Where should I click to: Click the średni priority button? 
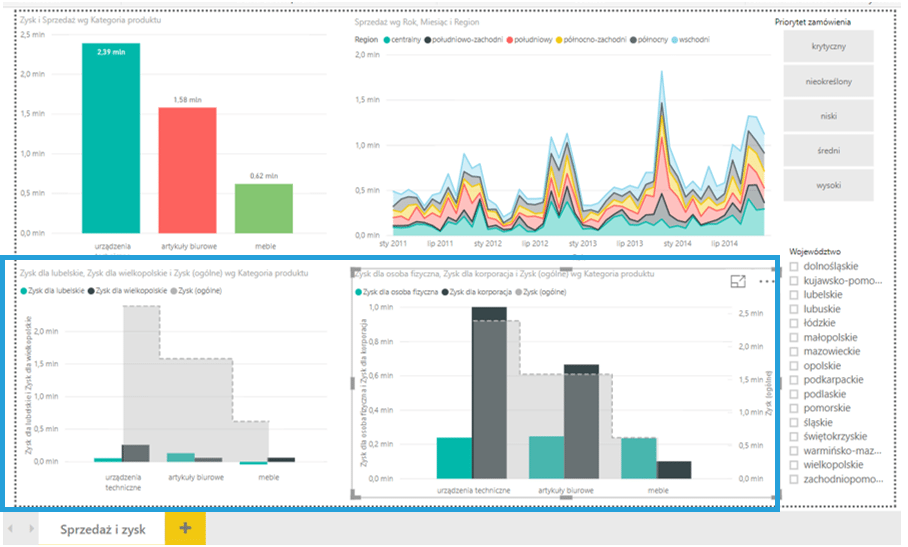[829, 150]
